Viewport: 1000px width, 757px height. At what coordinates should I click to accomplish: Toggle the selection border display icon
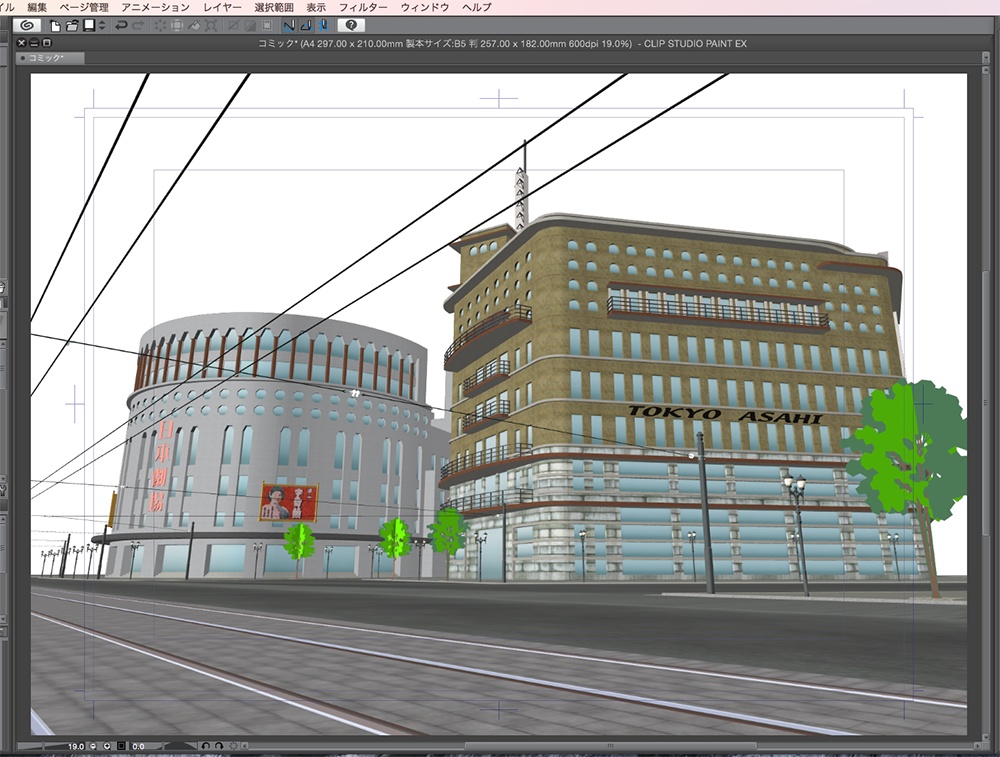[x=267, y=26]
